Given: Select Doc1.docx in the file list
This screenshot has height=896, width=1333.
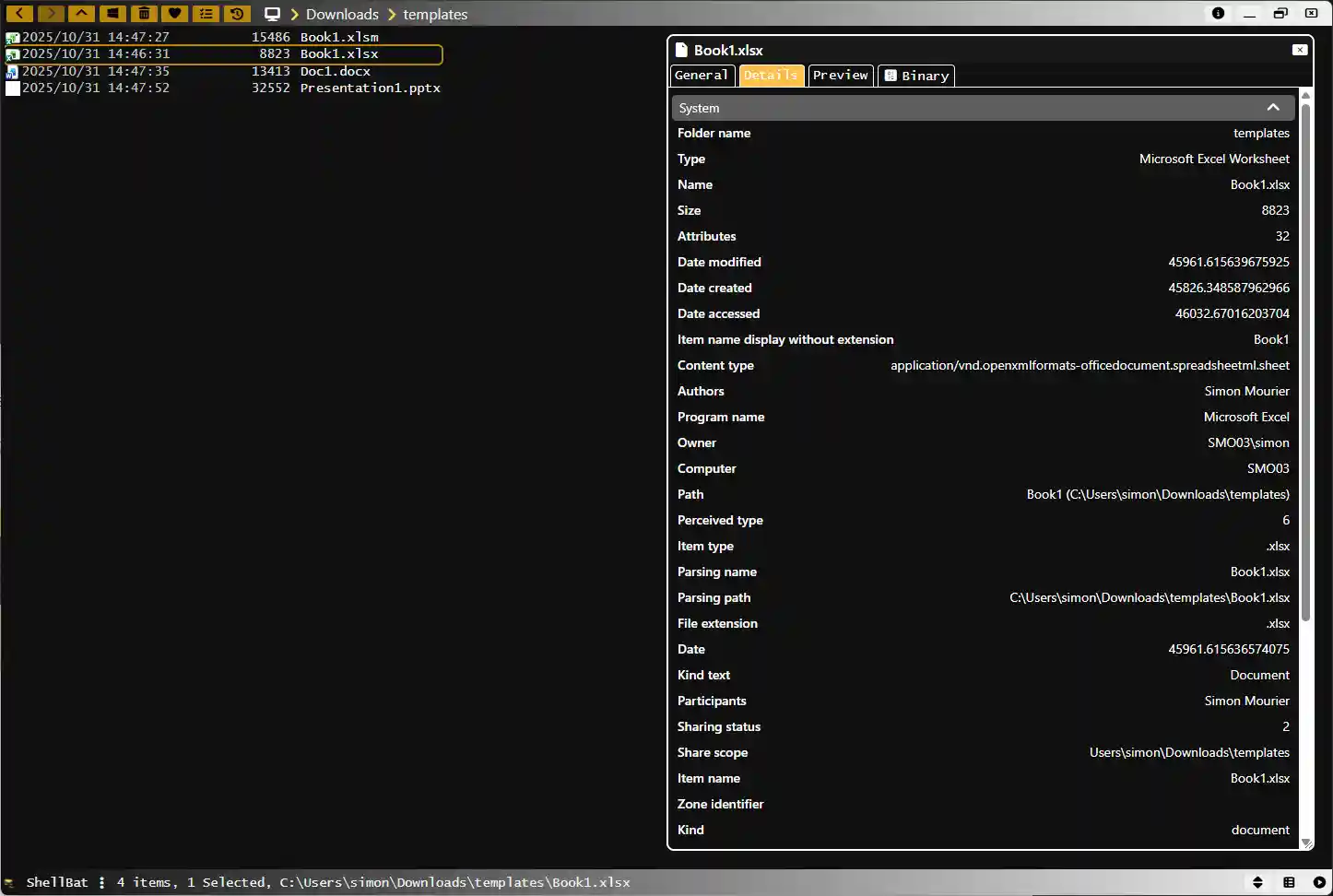Looking at the screenshot, I should [335, 71].
